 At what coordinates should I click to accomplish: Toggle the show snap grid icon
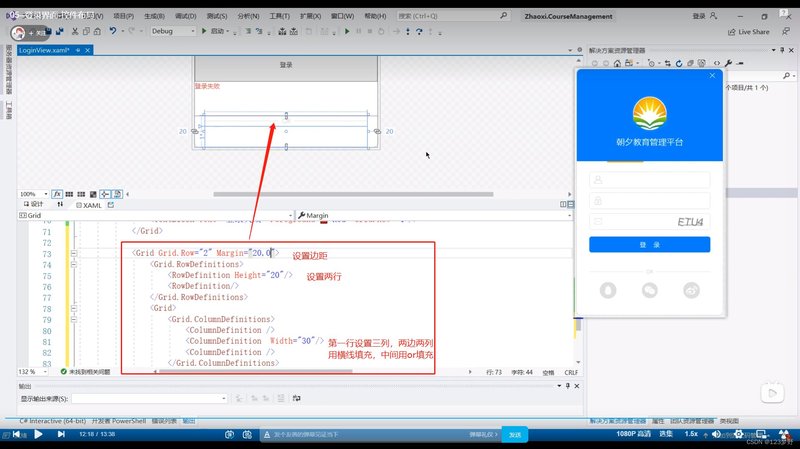click(69, 194)
